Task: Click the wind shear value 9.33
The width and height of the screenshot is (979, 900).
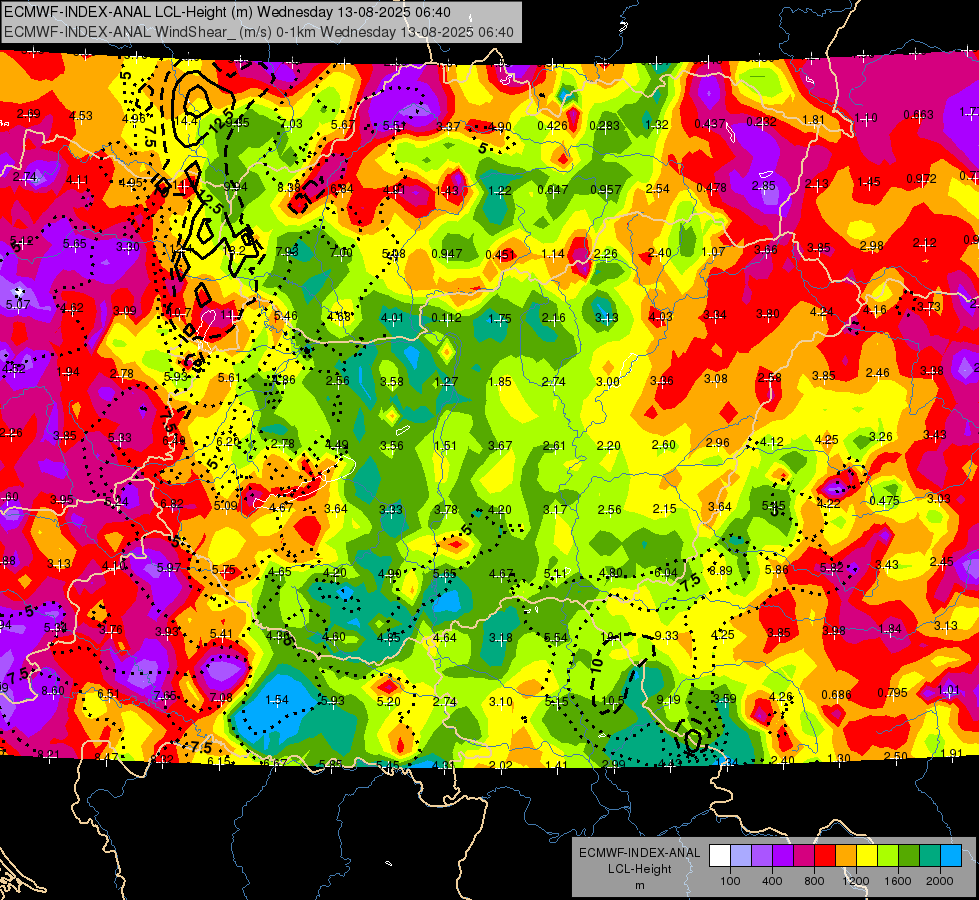Action: [x=666, y=635]
